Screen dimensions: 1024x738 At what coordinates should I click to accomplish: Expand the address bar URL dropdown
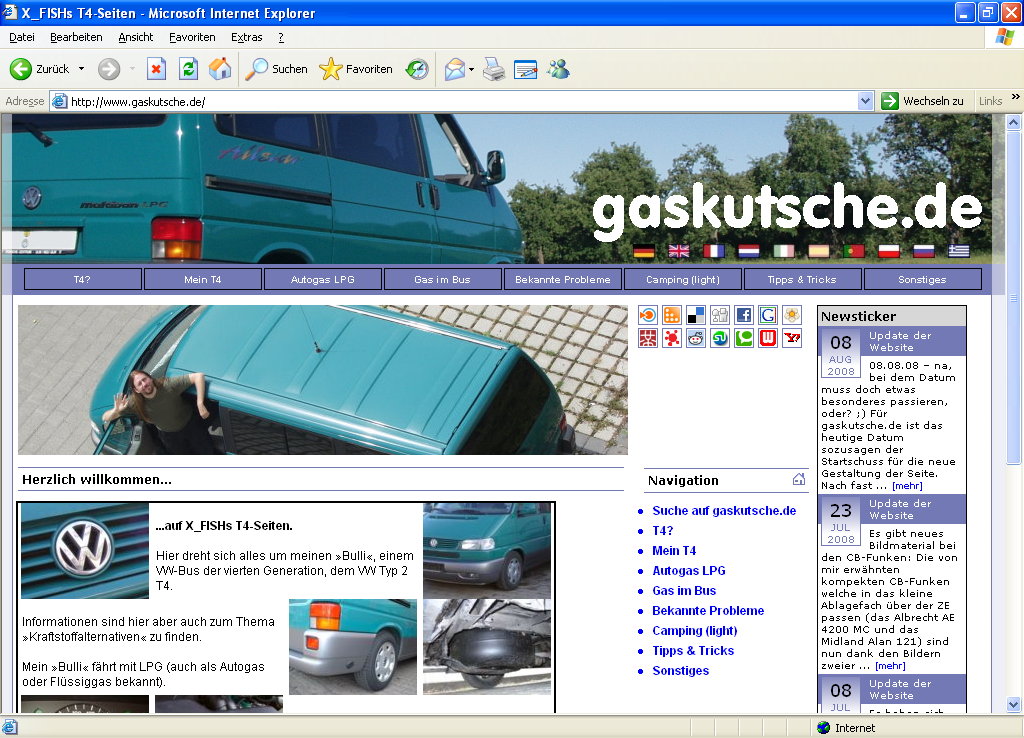[865, 101]
